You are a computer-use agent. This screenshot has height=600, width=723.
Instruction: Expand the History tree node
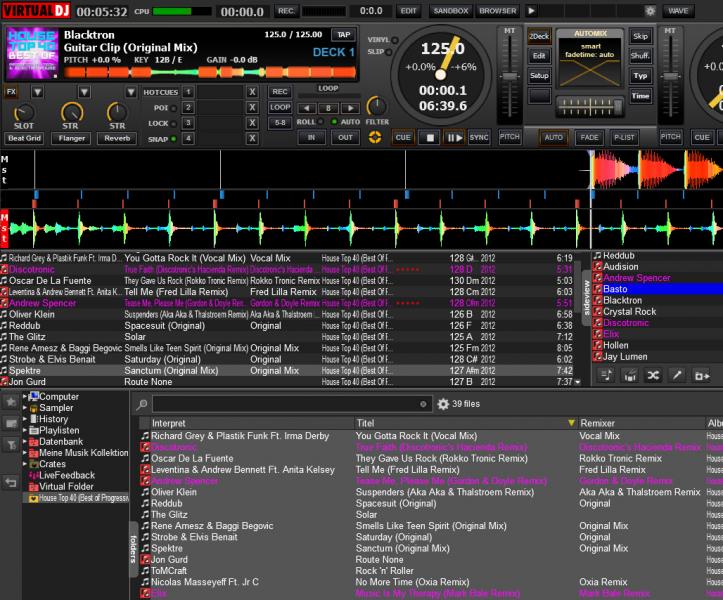(24, 419)
